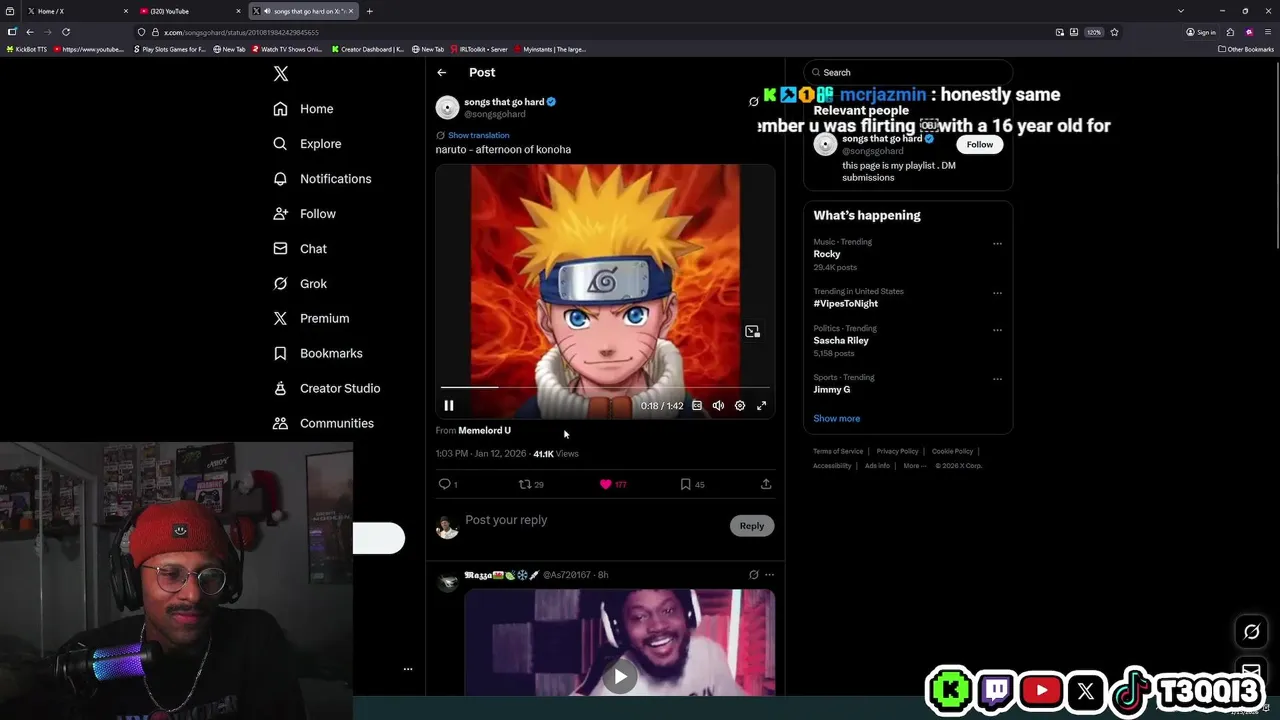This screenshot has width=1280, height=720.
Task: Open browser hamburger menu
Action: [1267, 32]
